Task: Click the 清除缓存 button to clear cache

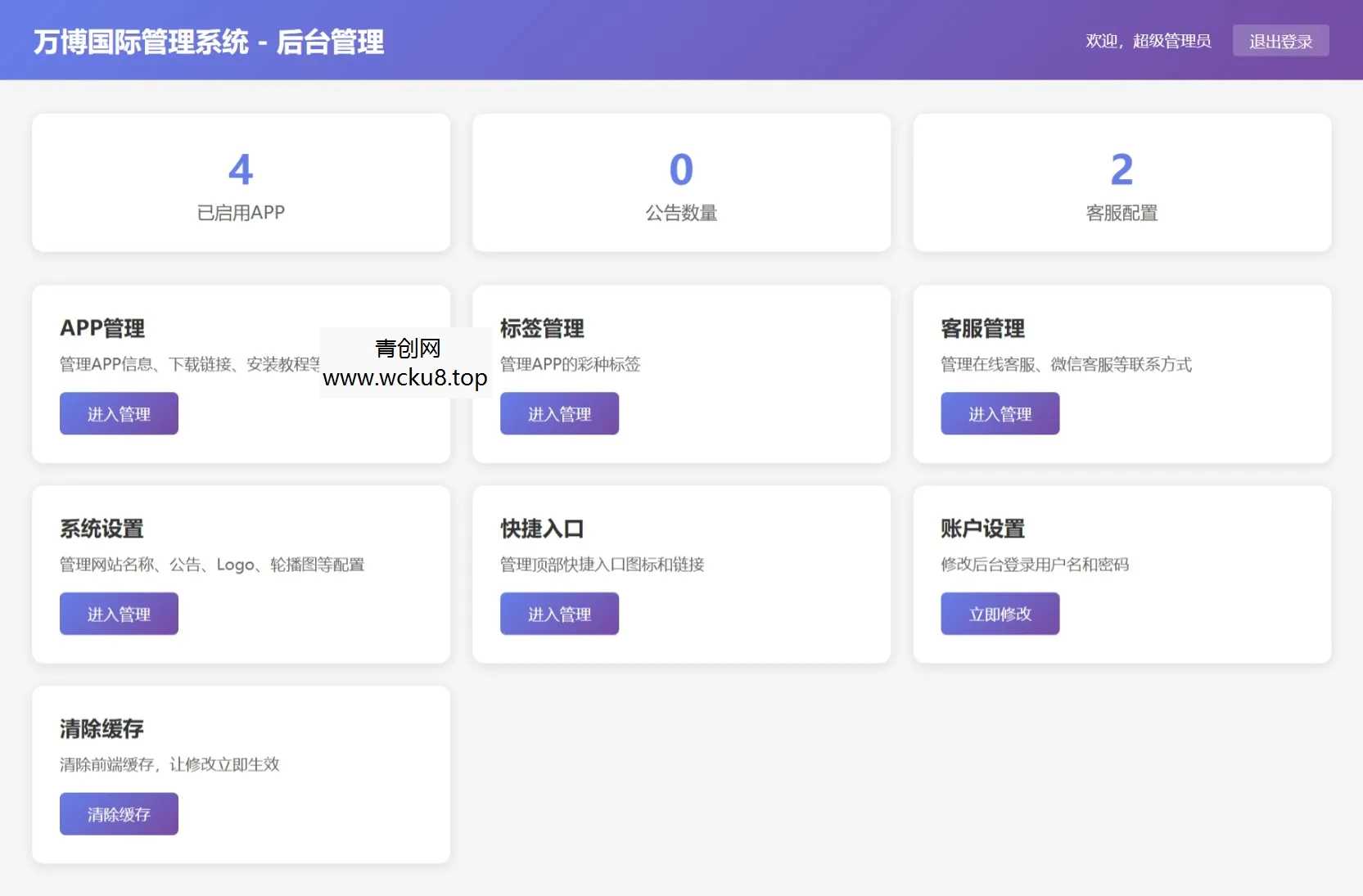Action: click(x=118, y=813)
